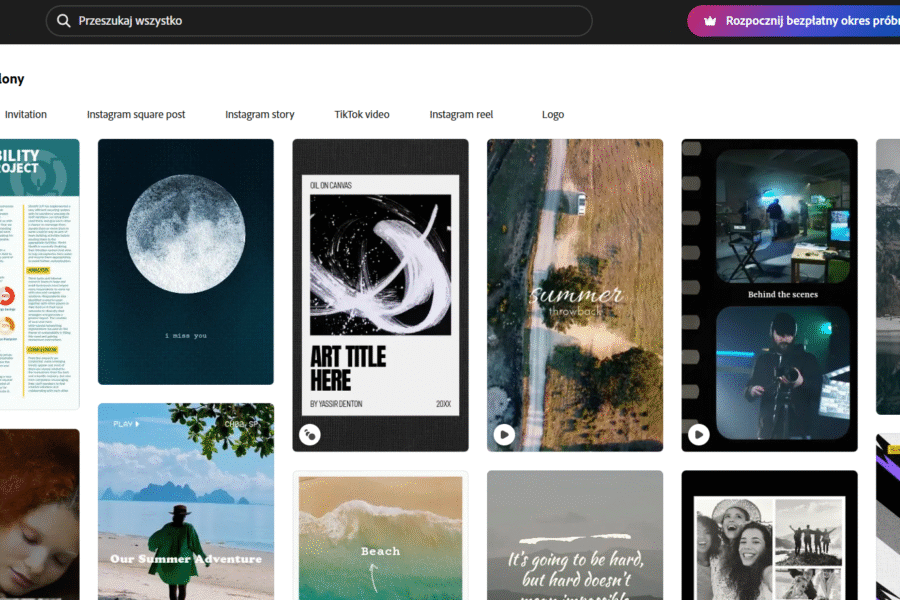This screenshot has width=900, height=600.
Task: Select the Beach wave template thumbnail
Action: pyautogui.click(x=380, y=535)
